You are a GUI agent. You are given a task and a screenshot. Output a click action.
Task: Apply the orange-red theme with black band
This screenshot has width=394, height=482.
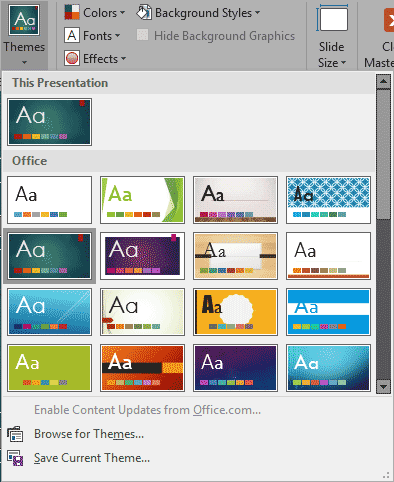point(142,368)
